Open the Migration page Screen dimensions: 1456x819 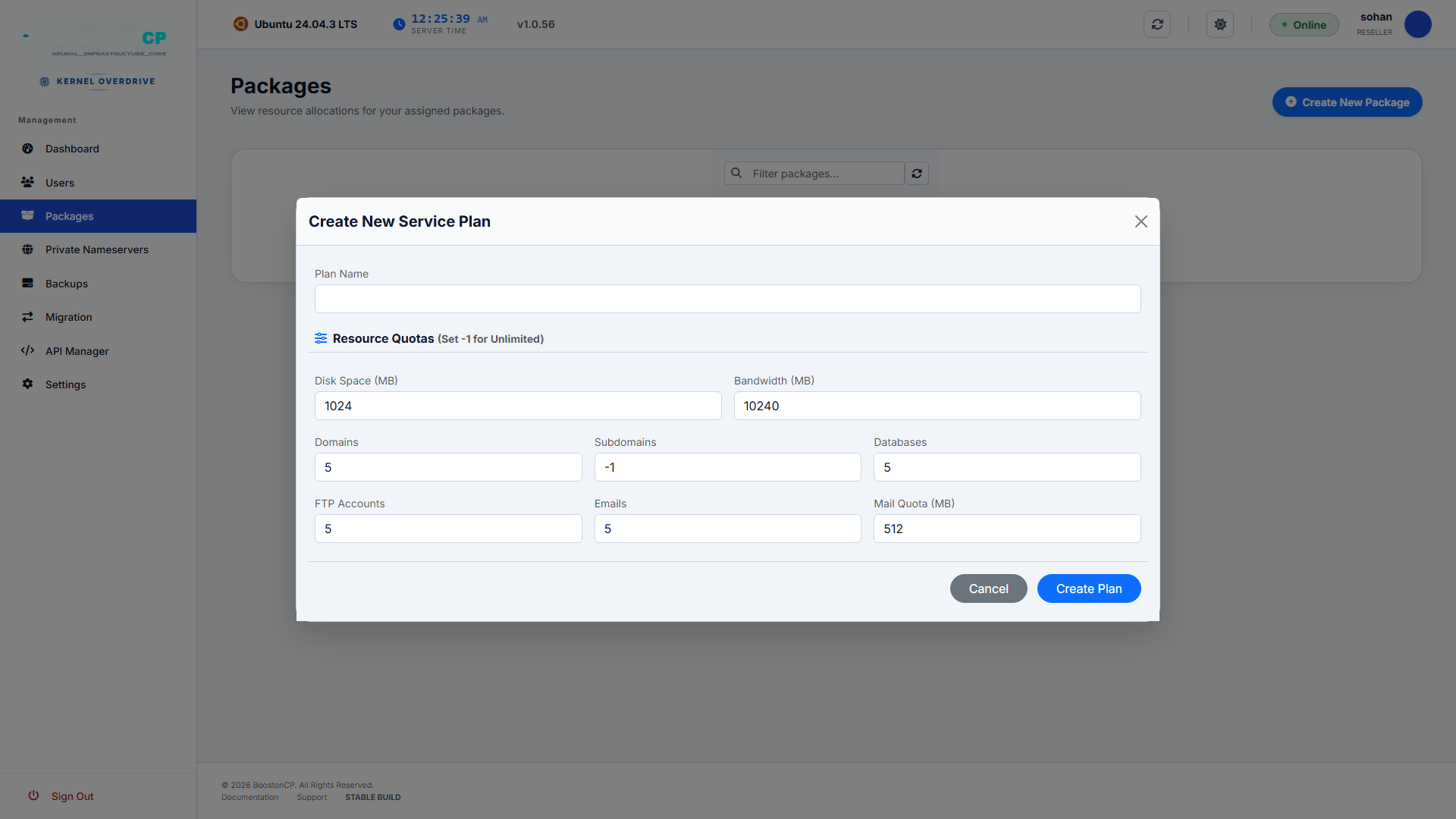tap(99, 317)
